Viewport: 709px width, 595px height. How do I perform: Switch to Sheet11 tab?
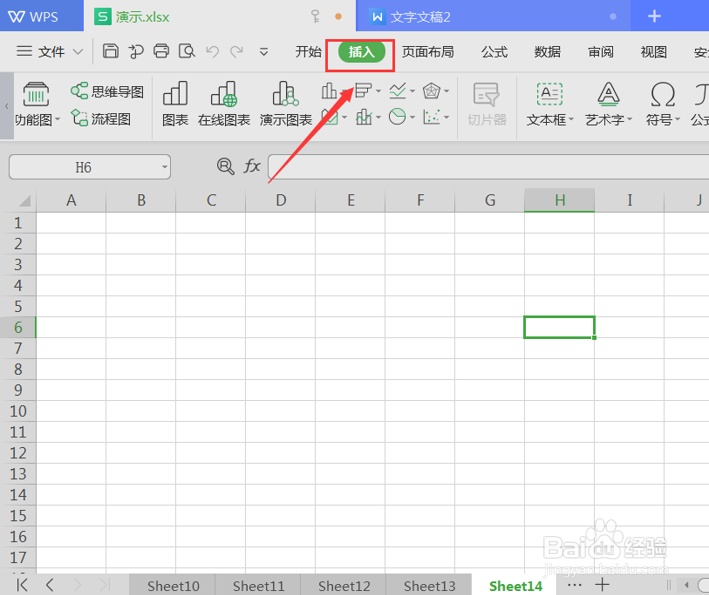[258, 586]
